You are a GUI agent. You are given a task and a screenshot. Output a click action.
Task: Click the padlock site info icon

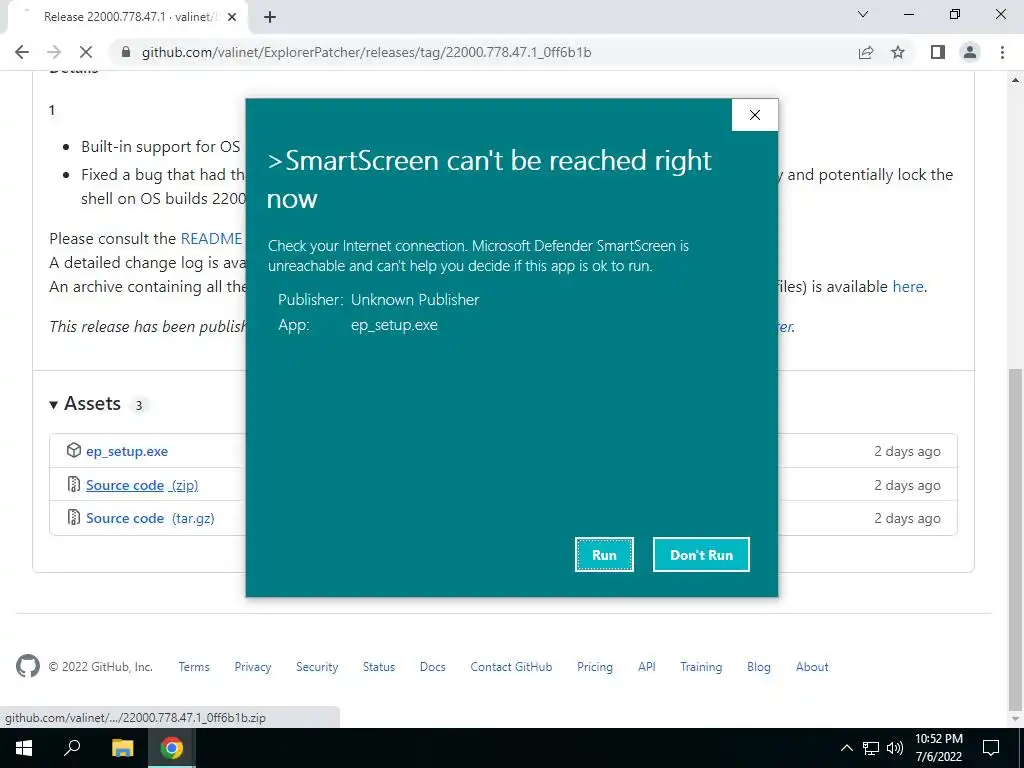click(x=126, y=52)
